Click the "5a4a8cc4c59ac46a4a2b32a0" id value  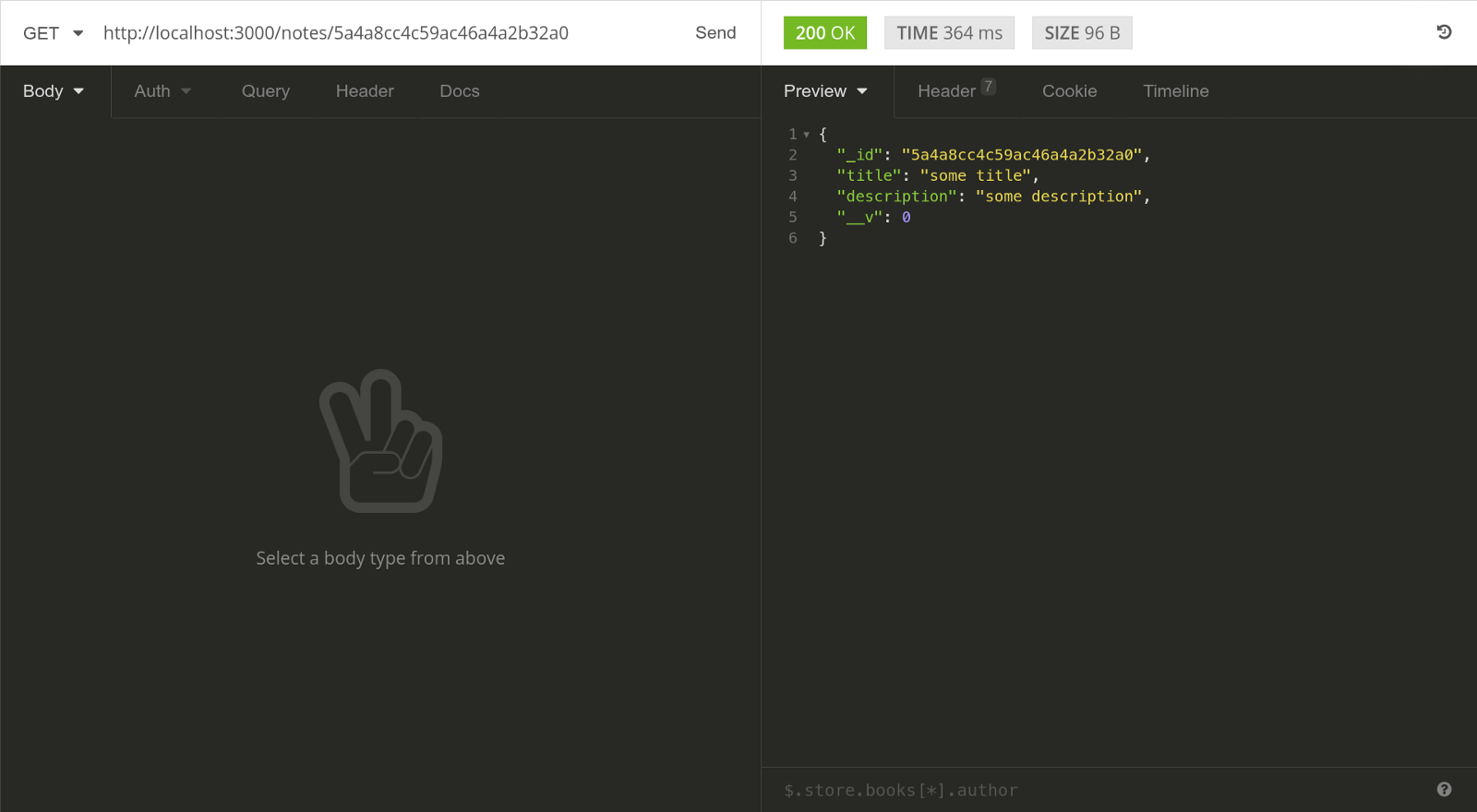(1022, 155)
